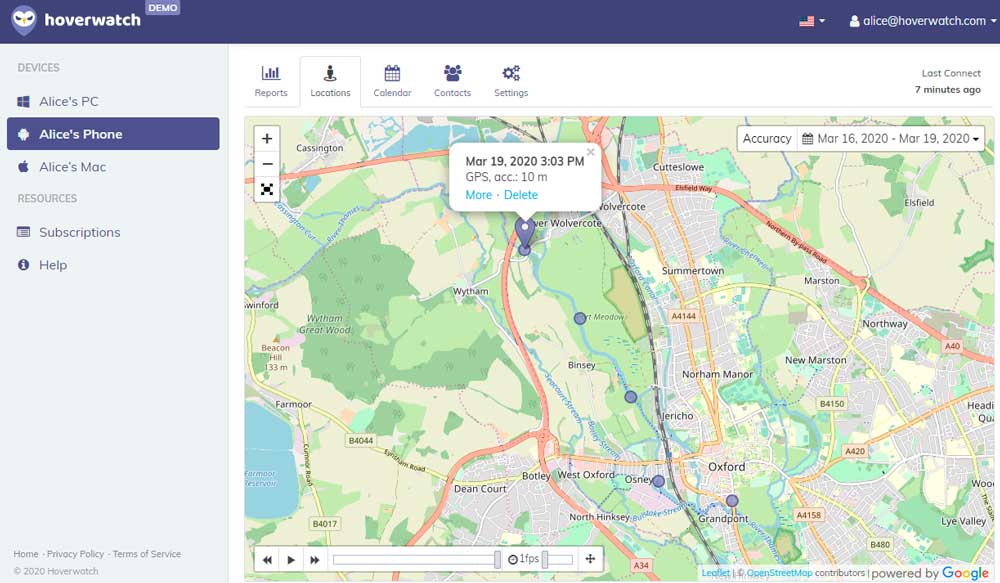Screen dimensions: 1000x583
Task: Click the user icon beside email
Action: [x=855, y=21]
